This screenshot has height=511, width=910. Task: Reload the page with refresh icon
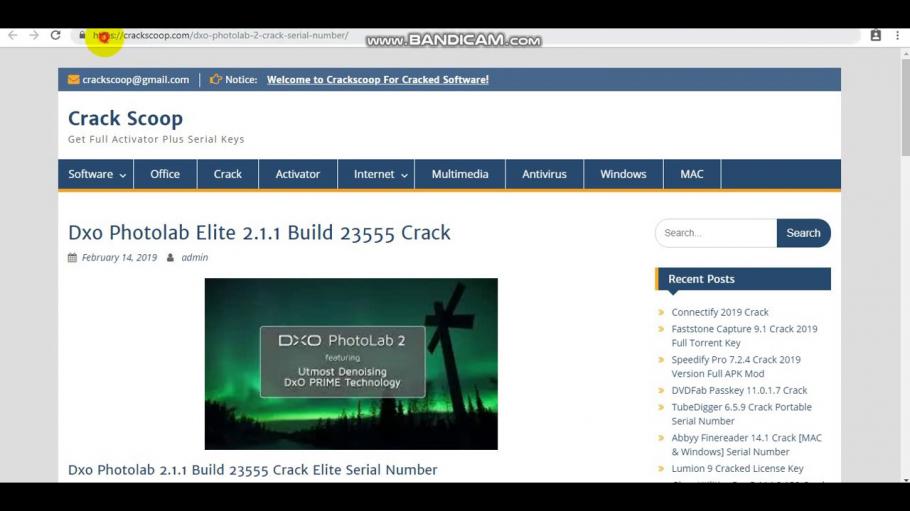click(55, 35)
